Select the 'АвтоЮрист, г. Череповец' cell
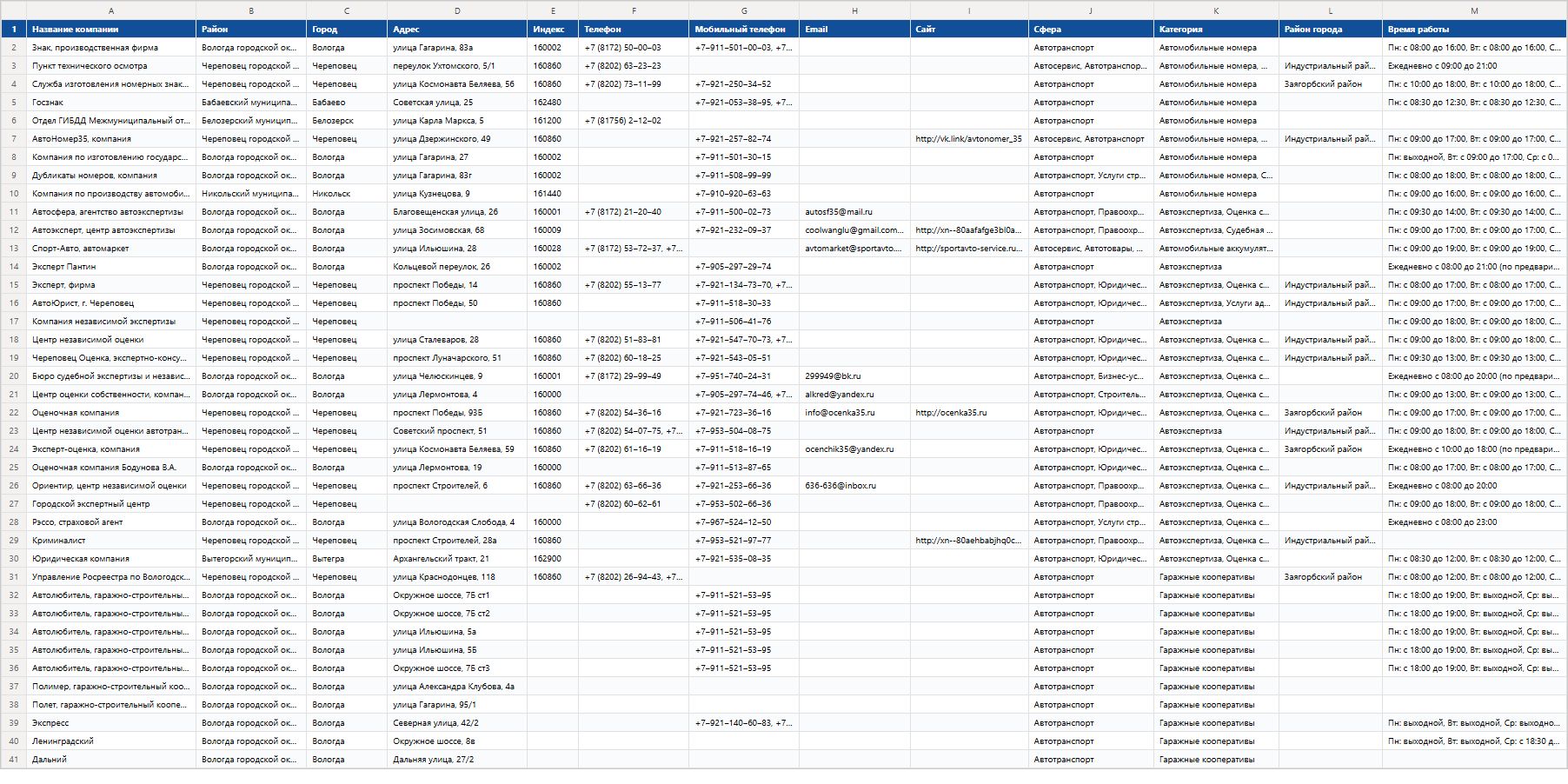This screenshot has width=1568, height=784. pyautogui.click(x=111, y=303)
